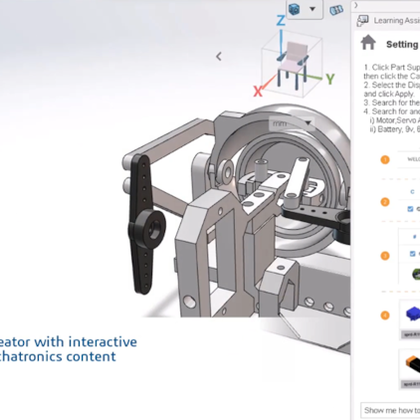
Task: Click the '2. Select the Disp' instruction line
Action: click(391, 85)
